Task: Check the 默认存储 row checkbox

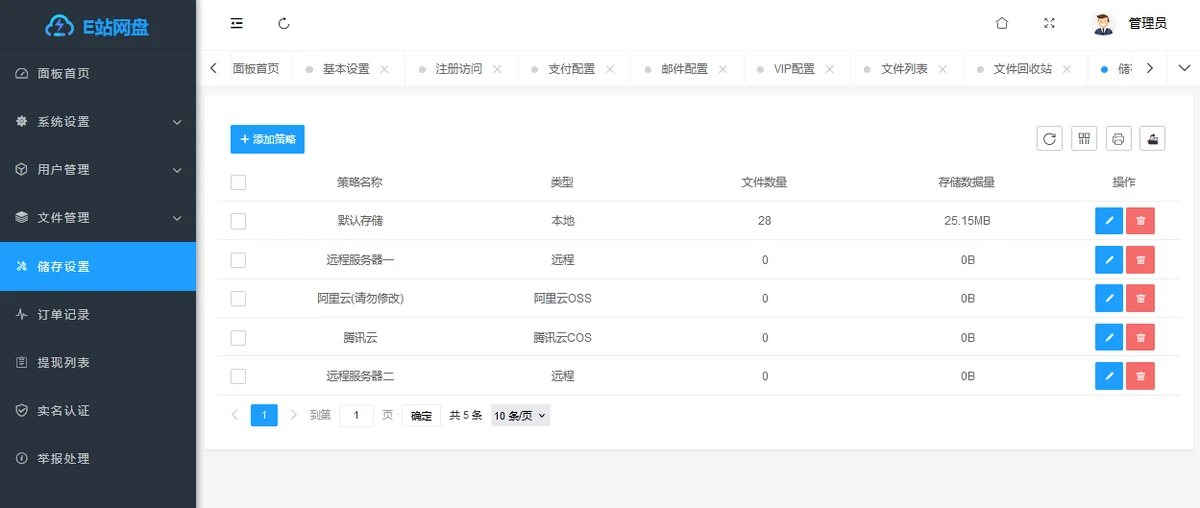Action: coord(238,221)
